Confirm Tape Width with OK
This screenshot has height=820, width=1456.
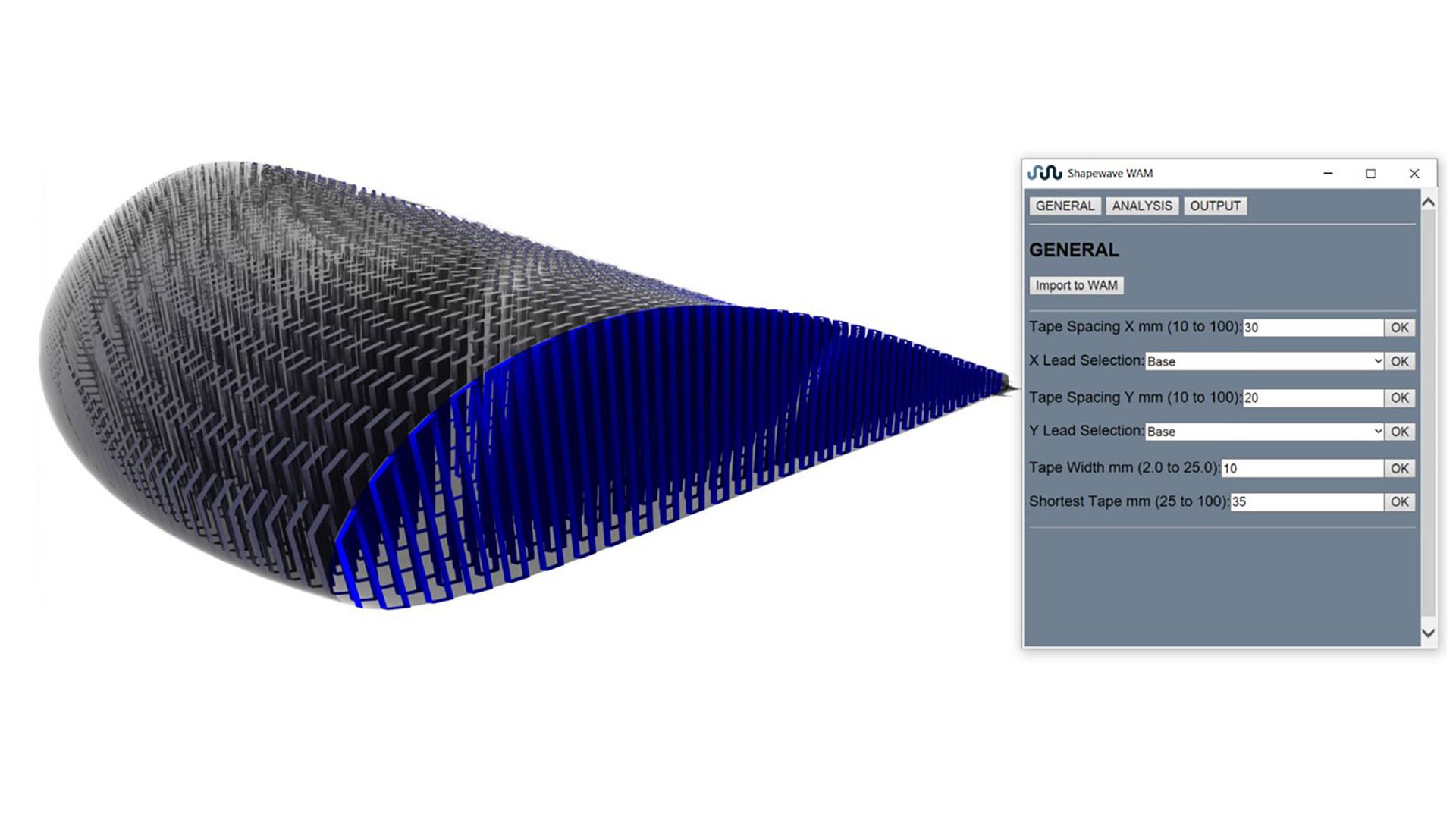[1399, 469]
